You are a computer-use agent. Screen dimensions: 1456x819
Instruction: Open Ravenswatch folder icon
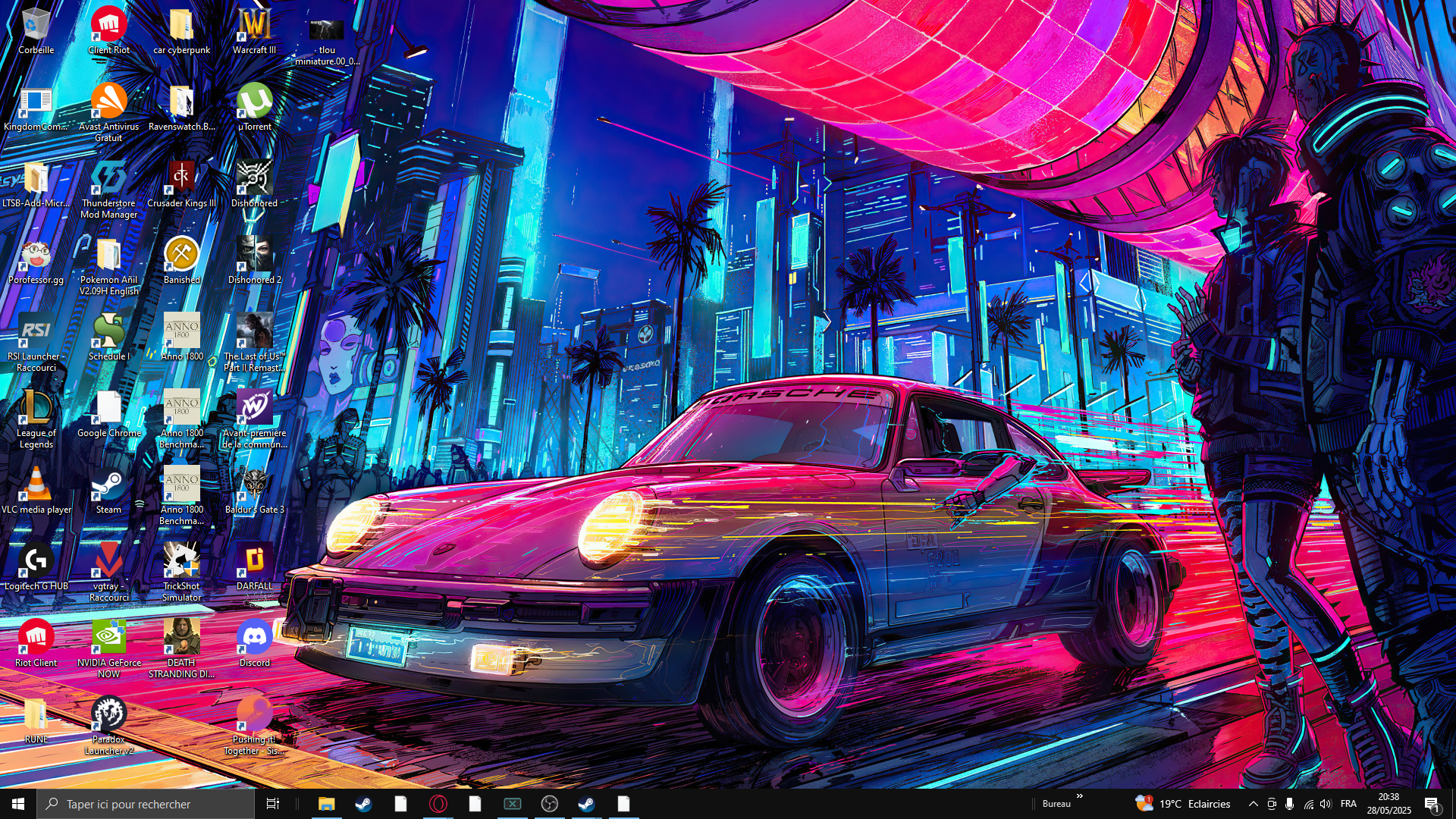click(181, 108)
